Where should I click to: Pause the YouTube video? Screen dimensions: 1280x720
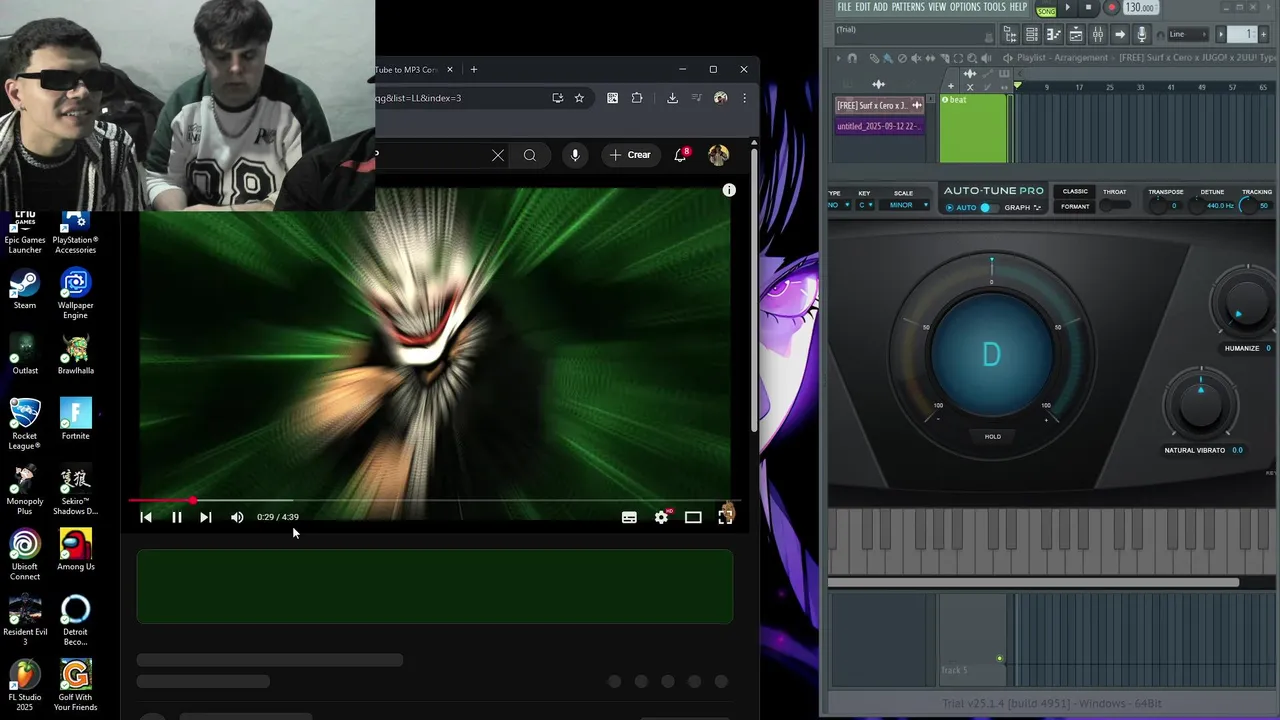pos(176,517)
